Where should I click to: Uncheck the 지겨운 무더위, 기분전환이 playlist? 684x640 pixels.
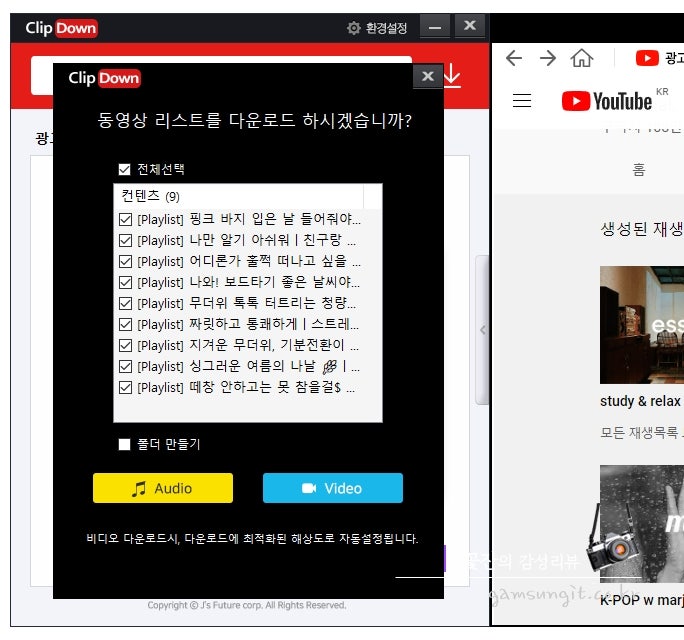pyautogui.click(x=125, y=345)
